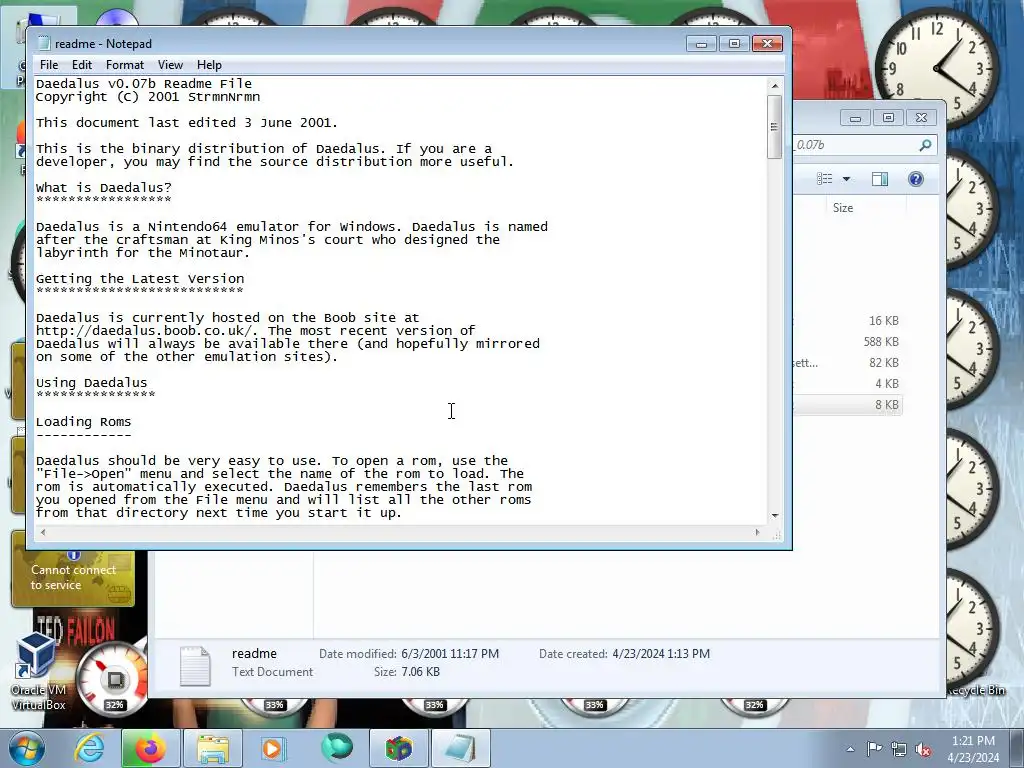Click horizontal scrollbar right arrow in Notepad
Screen dimensions: 1024x768
758,532
